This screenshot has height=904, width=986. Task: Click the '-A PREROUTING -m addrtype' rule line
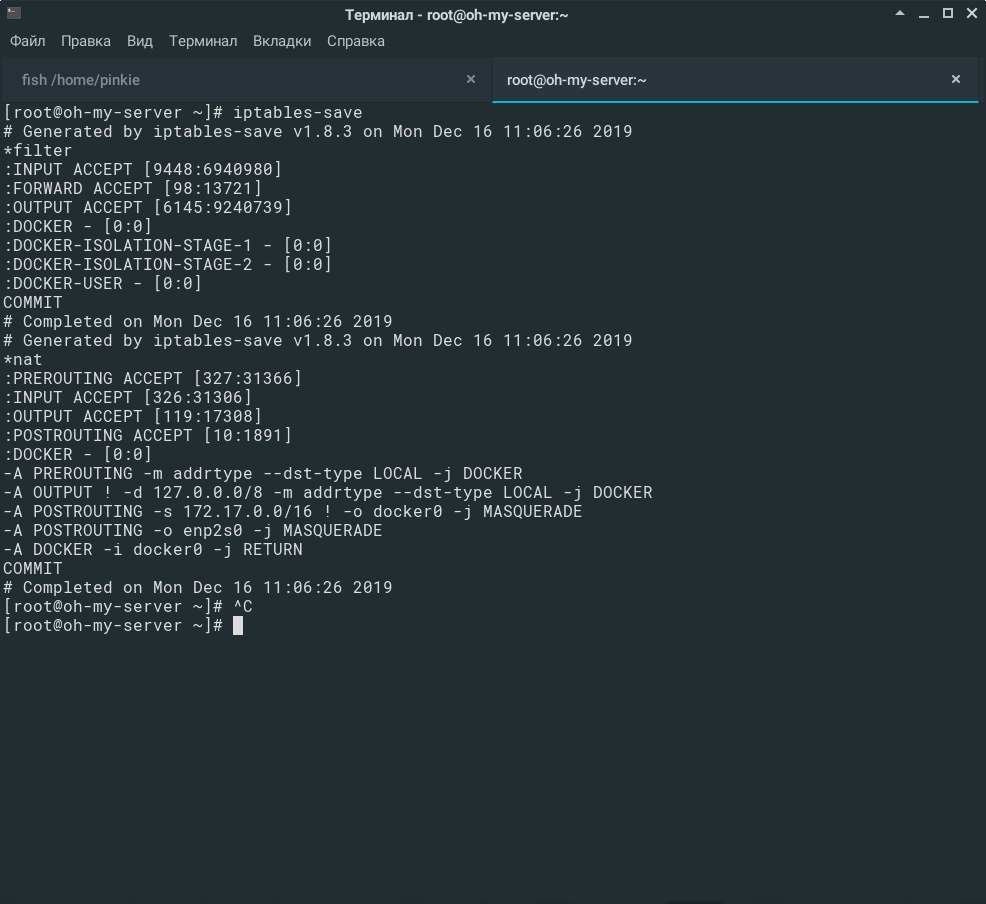click(x=263, y=473)
